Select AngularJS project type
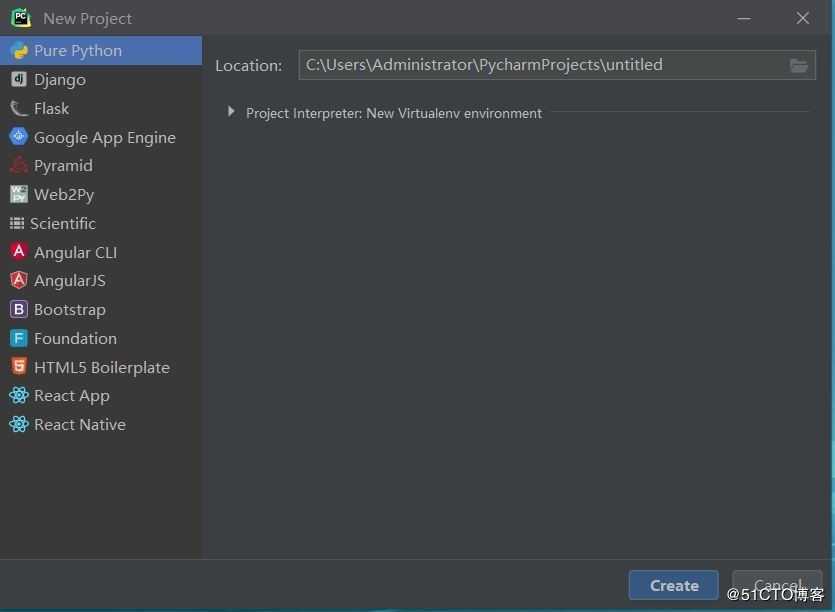Image resolution: width=835 pixels, height=612 pixels. pyautogui.click(x=101, y=281)
